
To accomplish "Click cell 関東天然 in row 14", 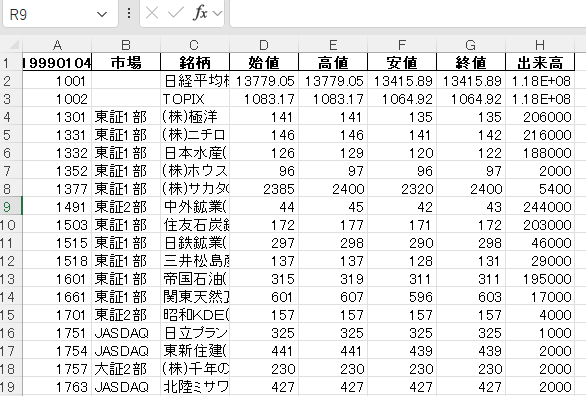I will pyautogui.click(x=195, y=297).
